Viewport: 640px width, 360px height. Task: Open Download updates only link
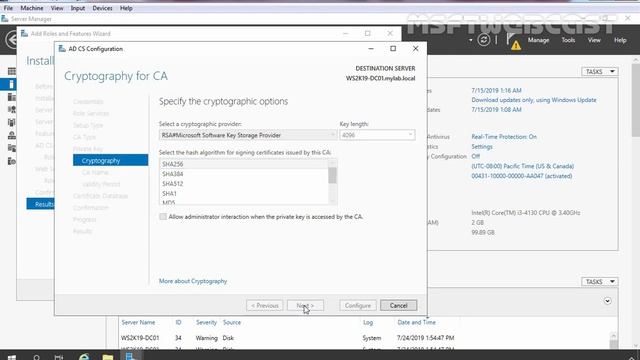point(534,100)
